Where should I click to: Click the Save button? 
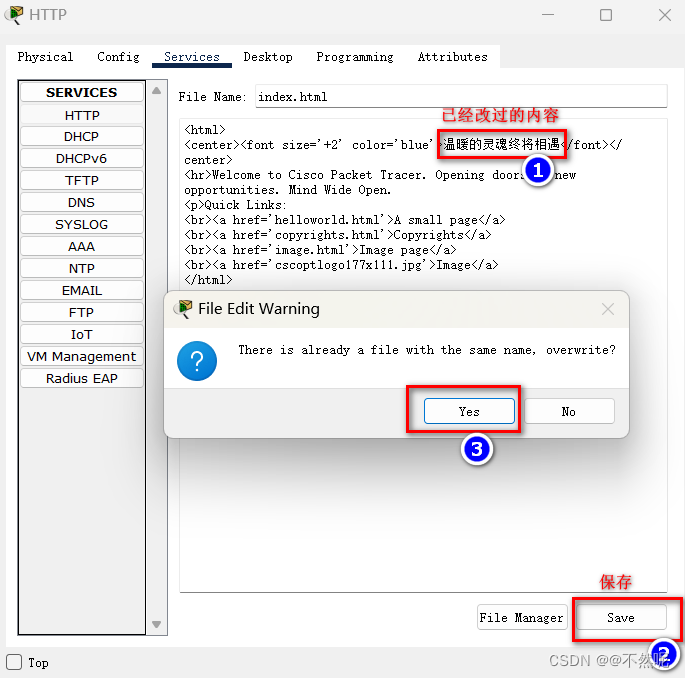click(621, 617)
